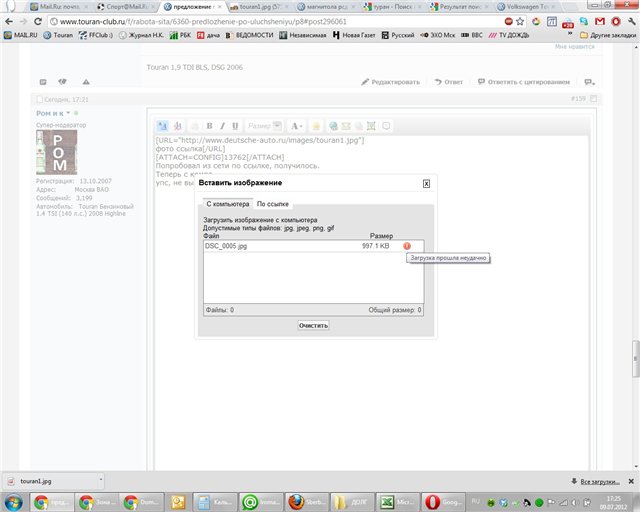Image resolution: width=640 pixels, height=512 pixels.
Task: Click the insert email envelope icon
Action: (x=346, y=126)
